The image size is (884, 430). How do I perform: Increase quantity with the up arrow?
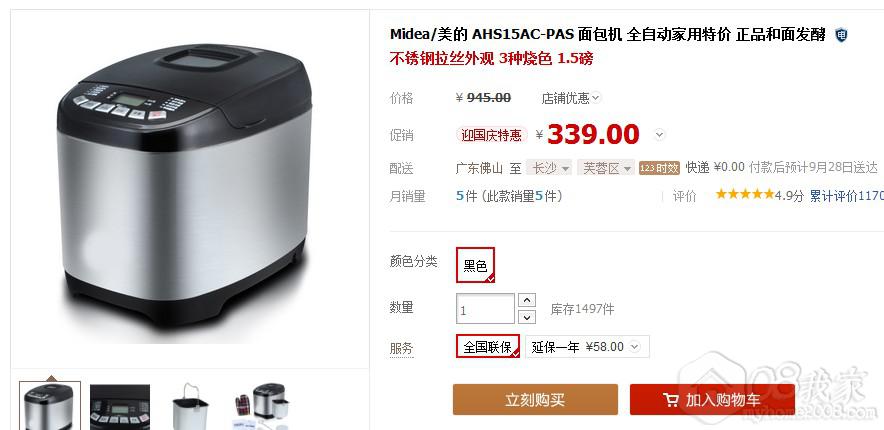tap(527, 300)
